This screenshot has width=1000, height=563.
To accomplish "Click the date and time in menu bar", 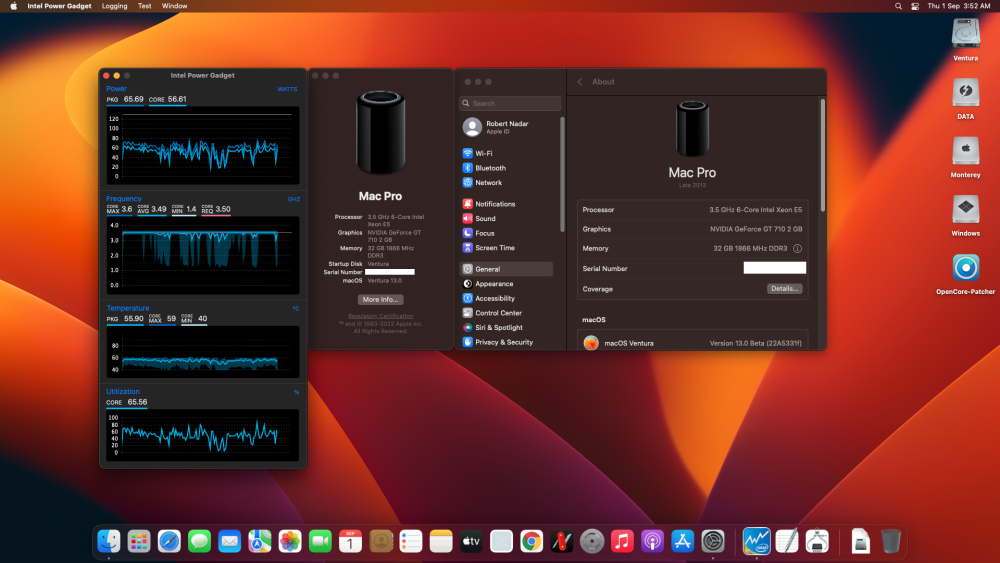I will click(959, 6).
